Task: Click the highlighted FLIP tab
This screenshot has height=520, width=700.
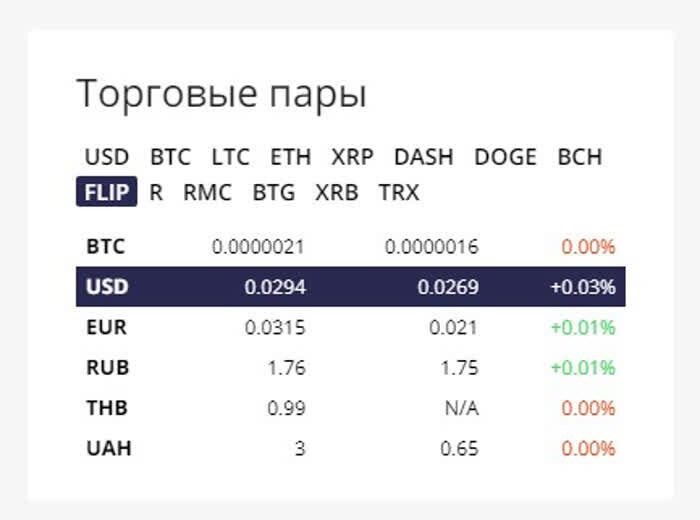Action: point(106,192)
